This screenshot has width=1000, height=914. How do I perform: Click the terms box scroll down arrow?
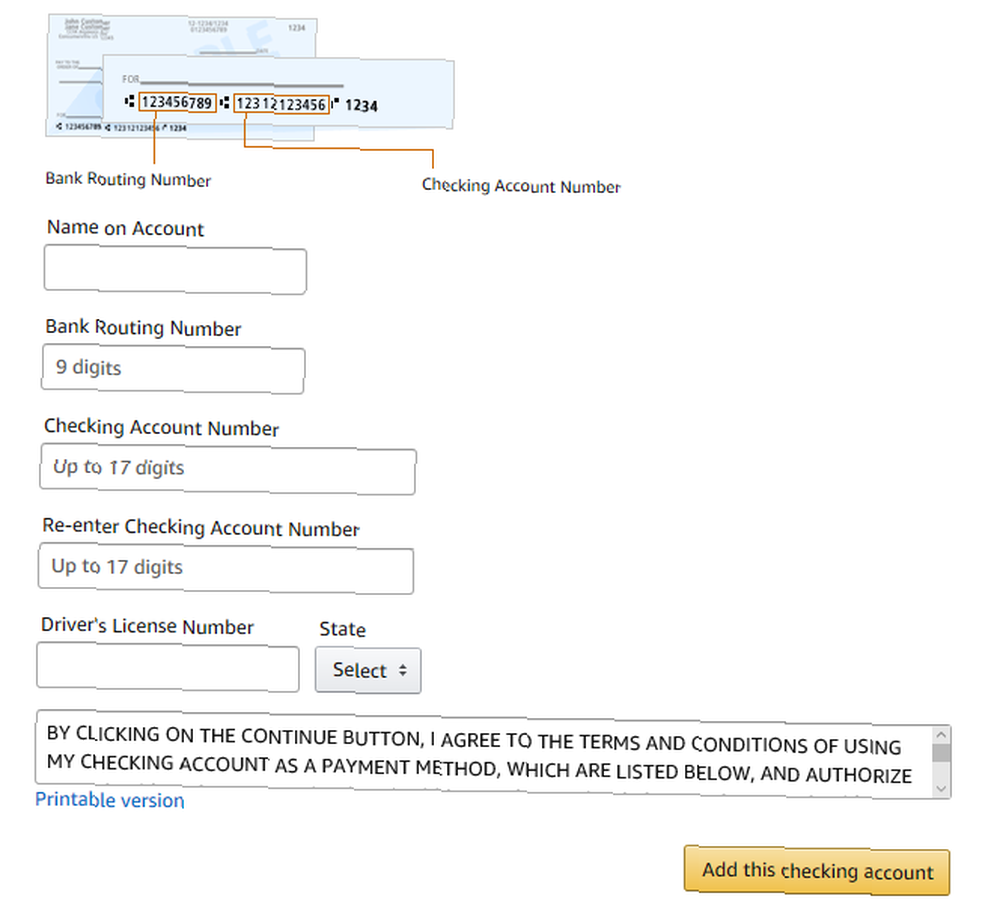(x=941, y=789)
